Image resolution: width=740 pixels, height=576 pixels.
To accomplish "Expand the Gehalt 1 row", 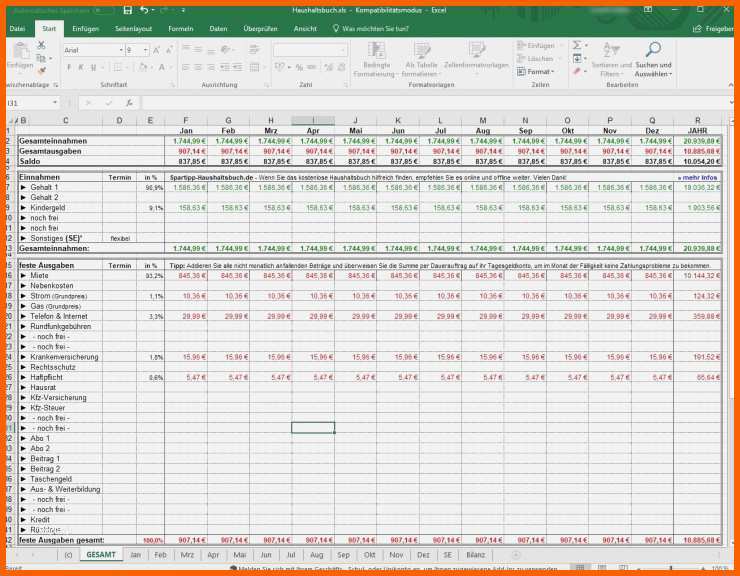I will tap(23, 187).
